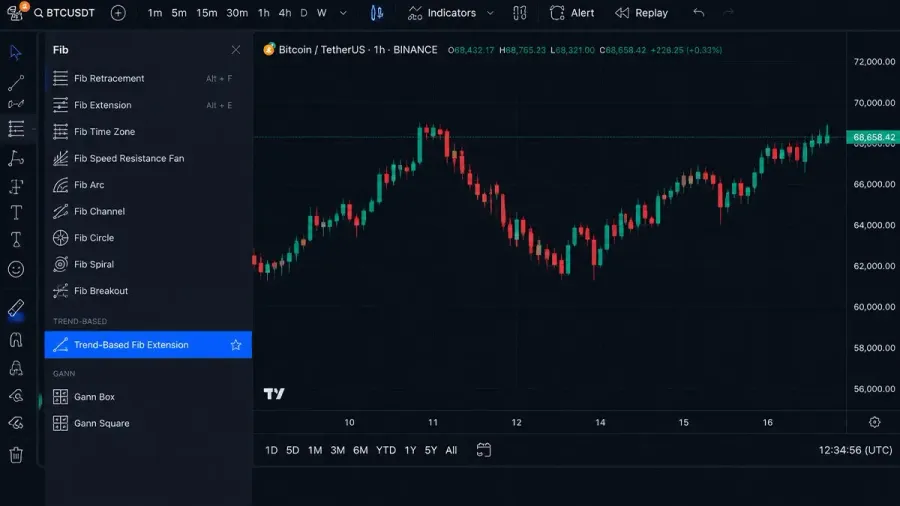Select the trend line drawing tool
Image resolution: width=900 pixels, height=506 pixels.
coord(15,83)
